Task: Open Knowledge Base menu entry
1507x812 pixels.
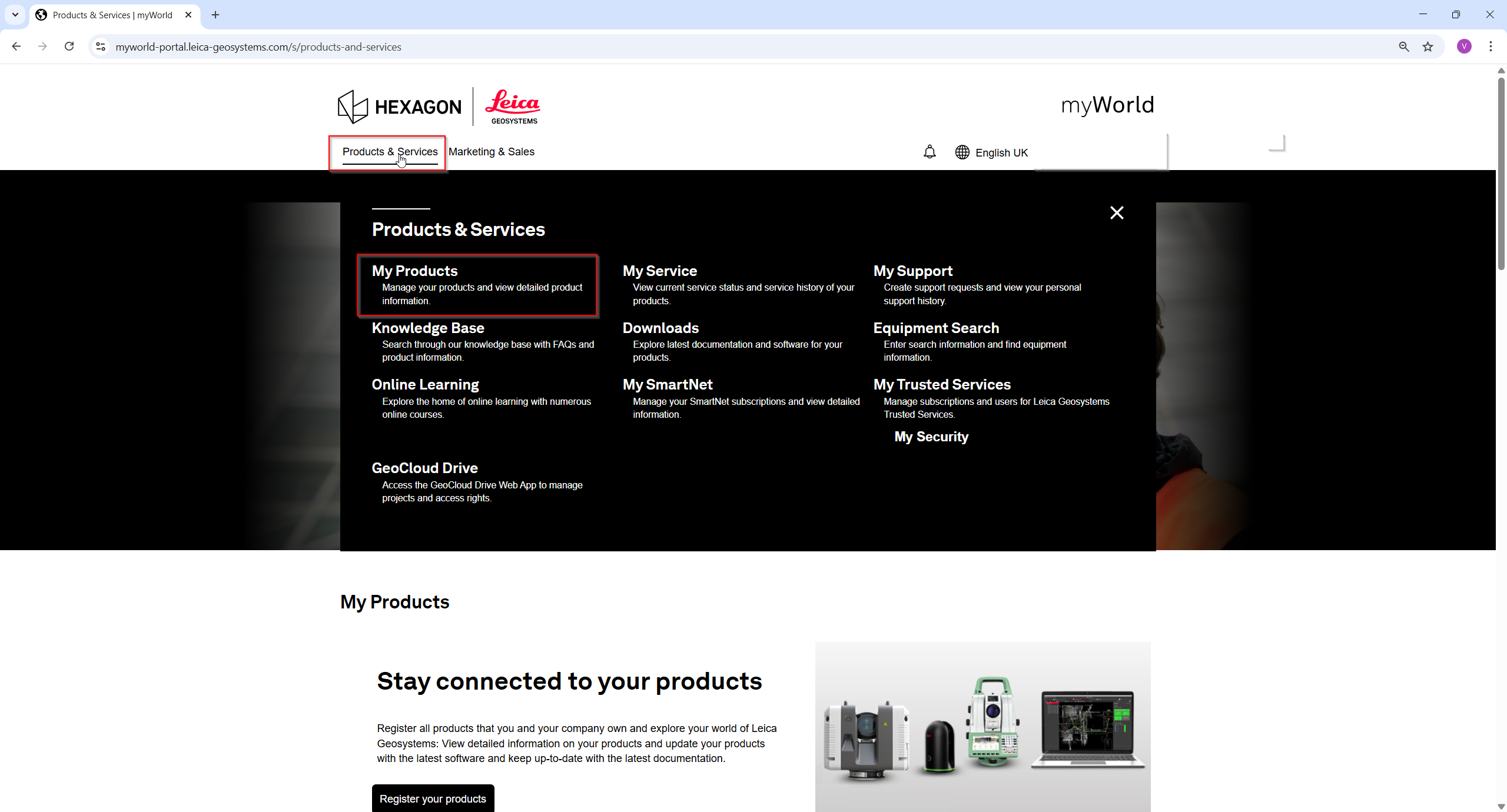Action: 428,328
